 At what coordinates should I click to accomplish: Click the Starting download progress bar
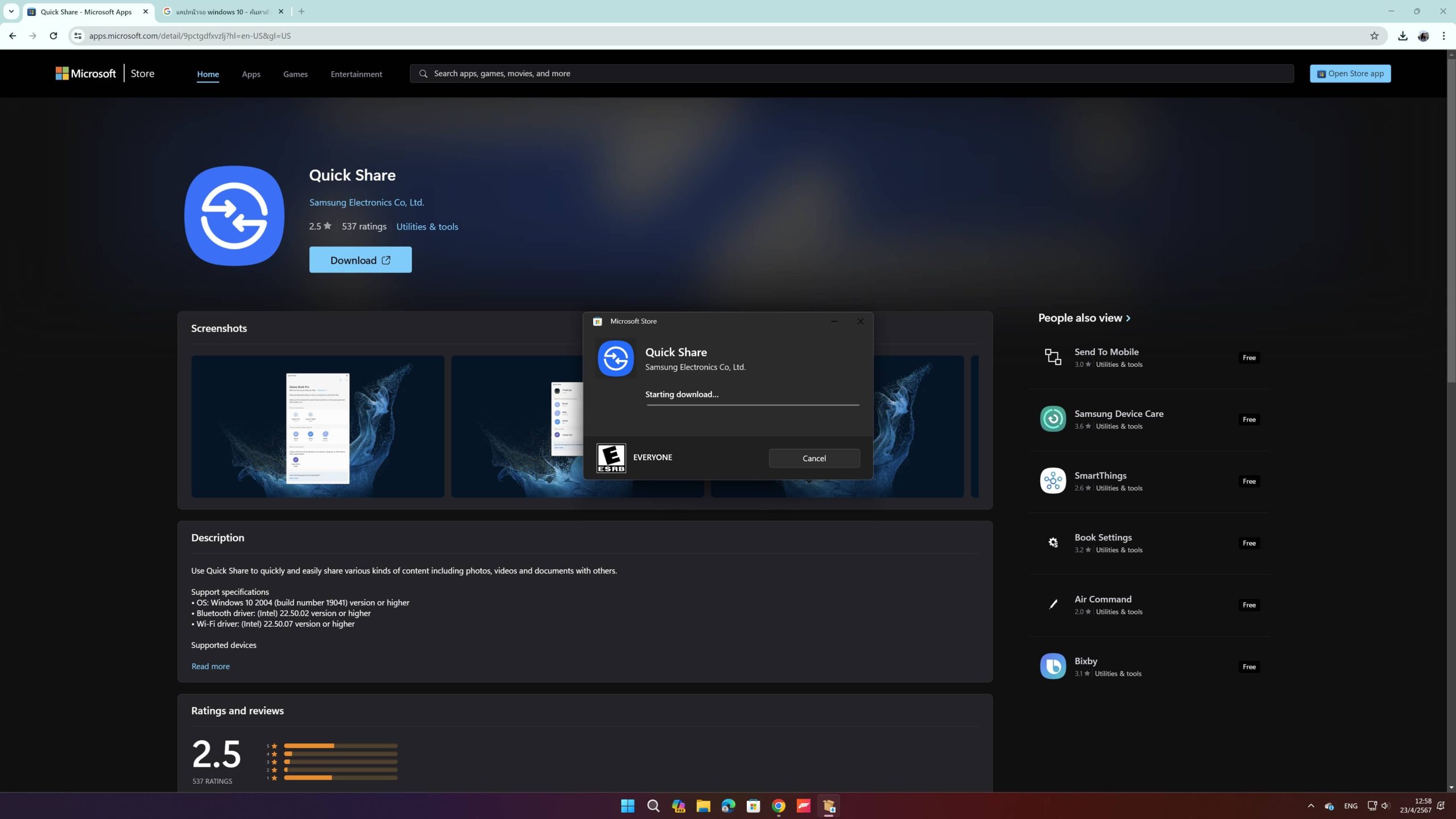point(752,405)
